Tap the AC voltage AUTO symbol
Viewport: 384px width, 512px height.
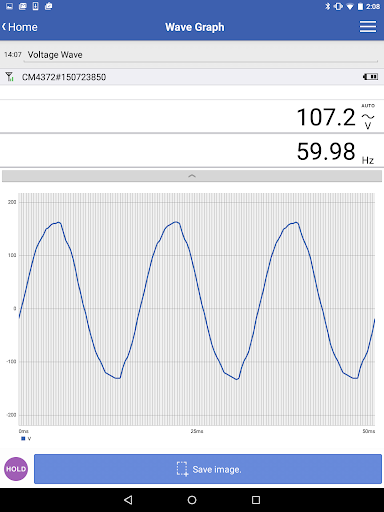click(x=368, y=116)
